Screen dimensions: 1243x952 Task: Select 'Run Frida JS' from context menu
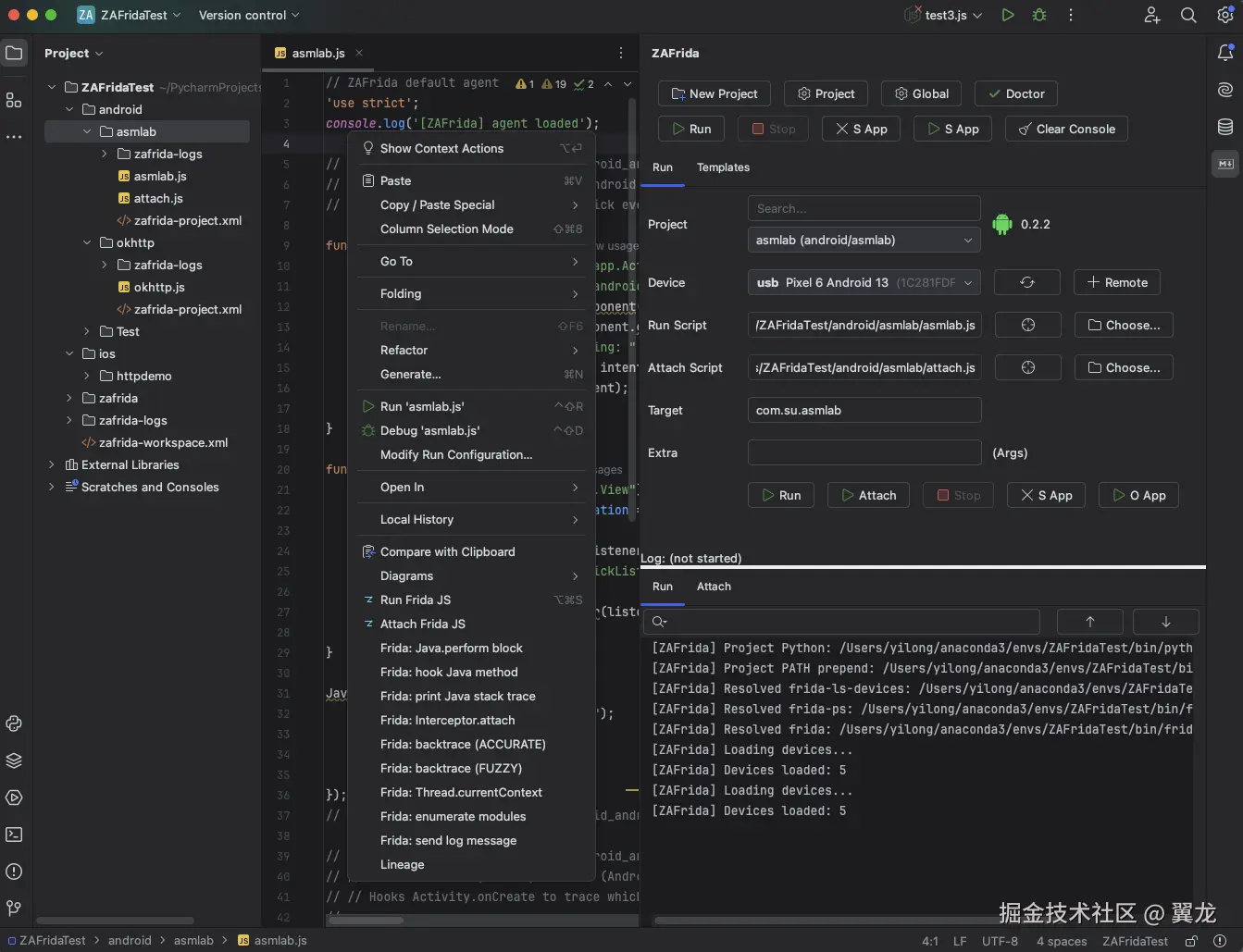(416, 600)
